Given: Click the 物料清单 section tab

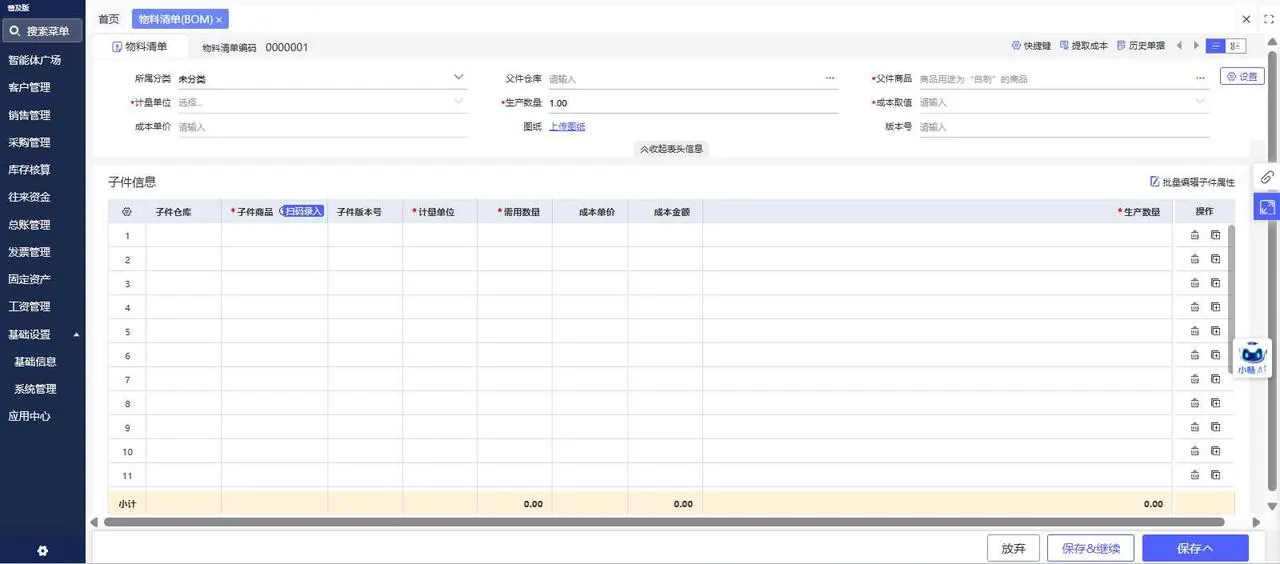Looking at the screenshot, I should (140, 46).
